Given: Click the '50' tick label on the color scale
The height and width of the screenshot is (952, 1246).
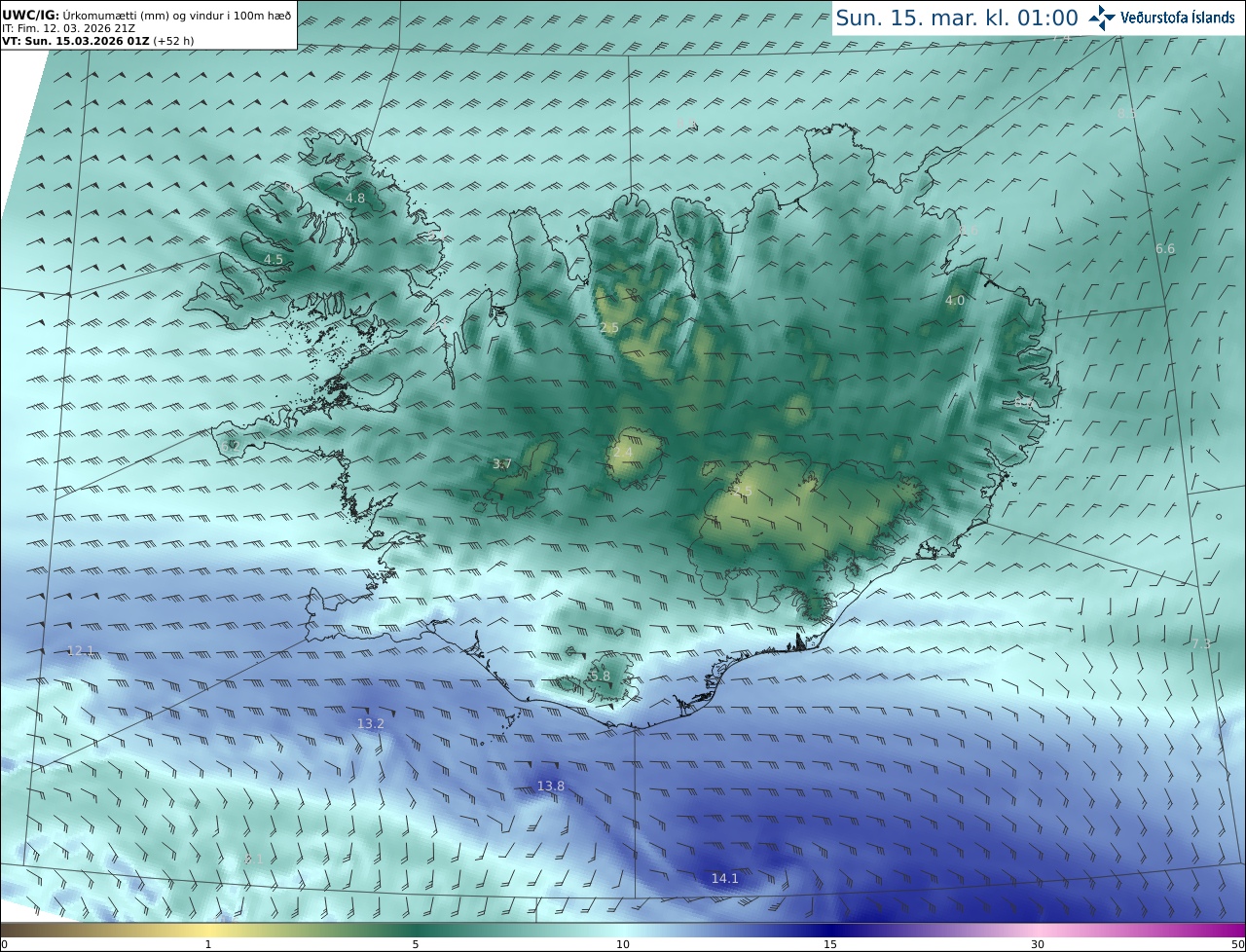Looking at the screenshot, I should click(x=1237, y=944).
